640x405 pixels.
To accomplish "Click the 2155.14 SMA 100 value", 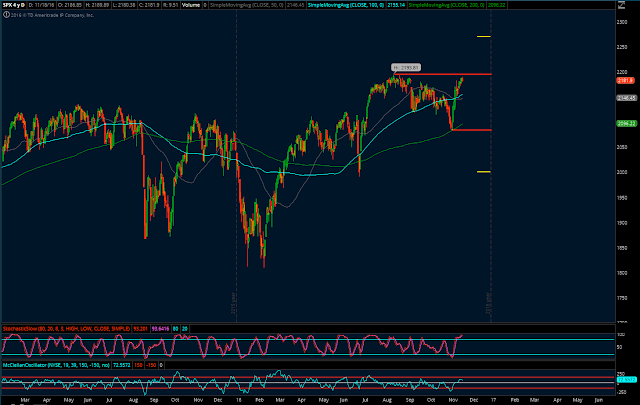I will pos(396,5).
